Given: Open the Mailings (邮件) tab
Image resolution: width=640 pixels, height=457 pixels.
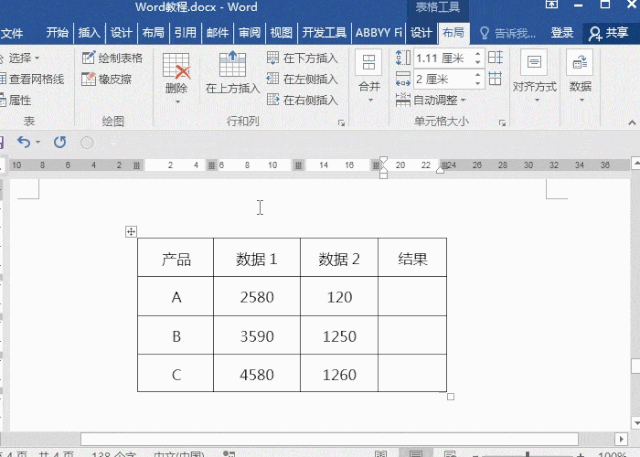Looking at the screenshot, I should tap(218, 33).
